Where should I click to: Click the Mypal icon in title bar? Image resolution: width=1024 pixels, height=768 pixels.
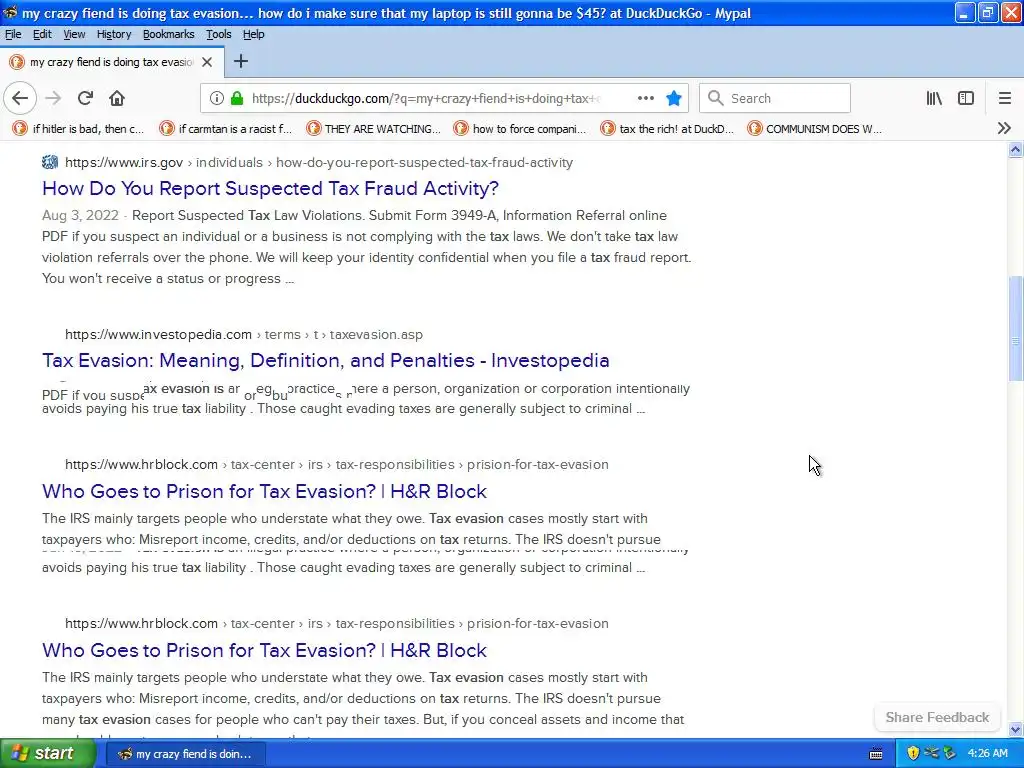tap(10, 12)
